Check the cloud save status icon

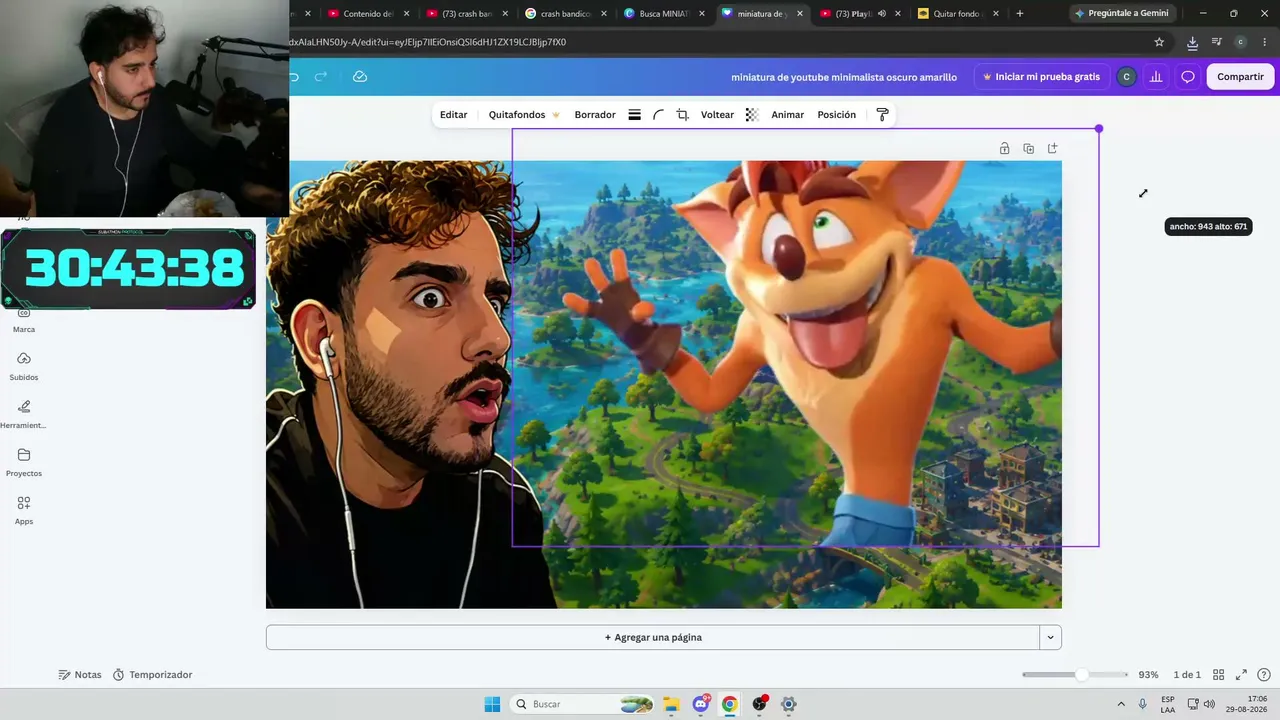[360, 77]
